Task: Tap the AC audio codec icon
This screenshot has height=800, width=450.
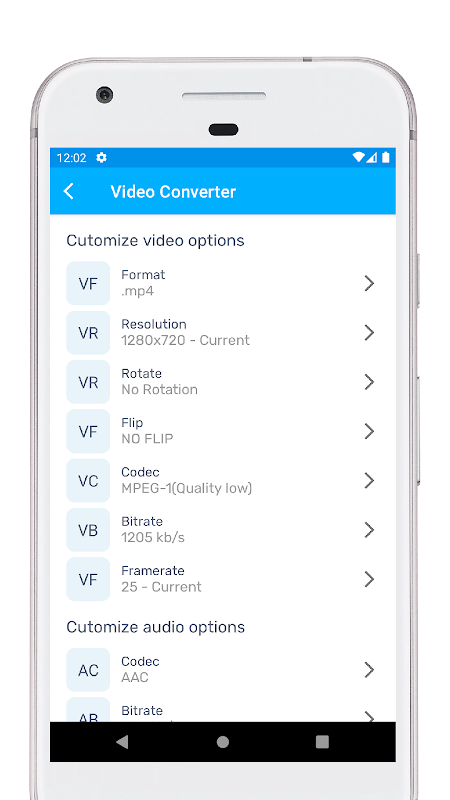Action: pos(88,670)
